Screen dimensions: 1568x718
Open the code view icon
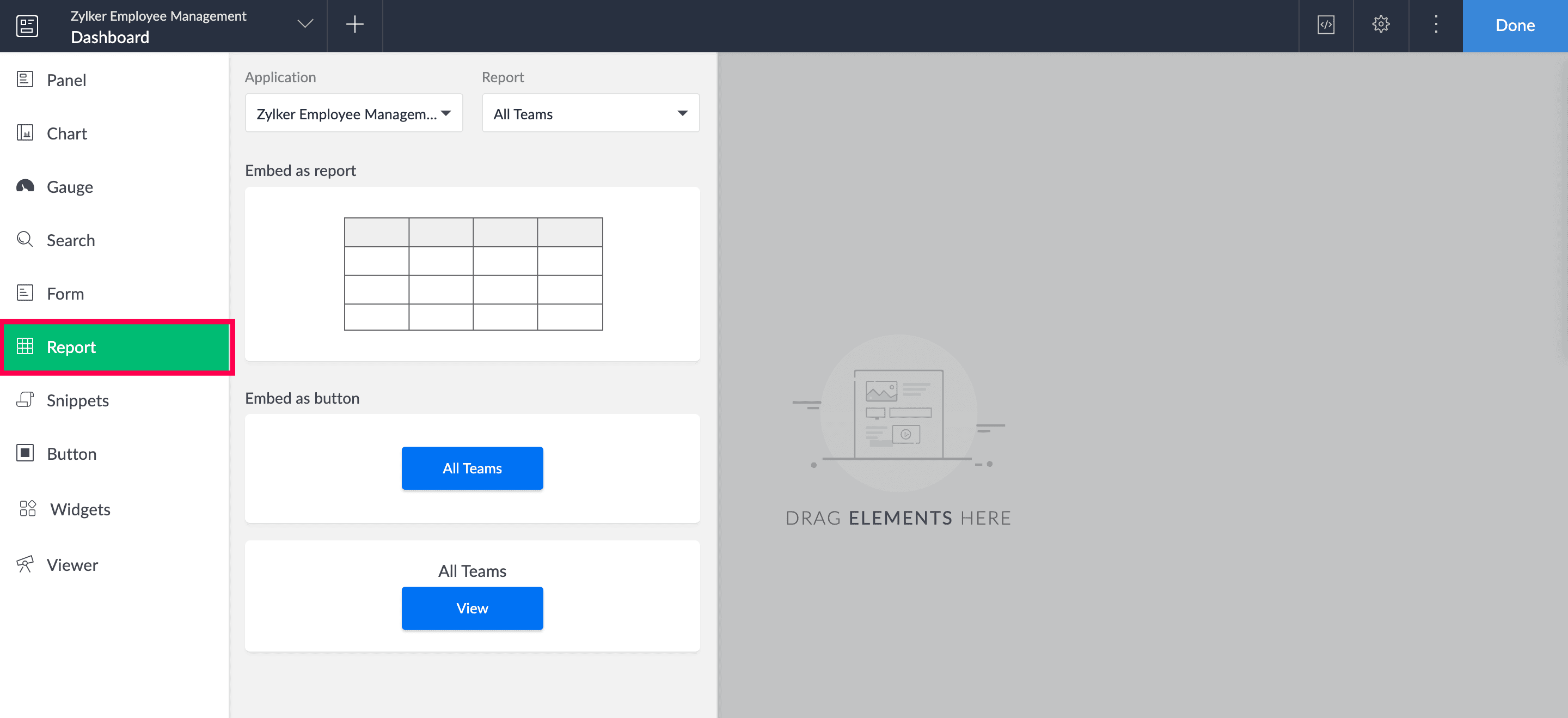tap(1326, 25)
